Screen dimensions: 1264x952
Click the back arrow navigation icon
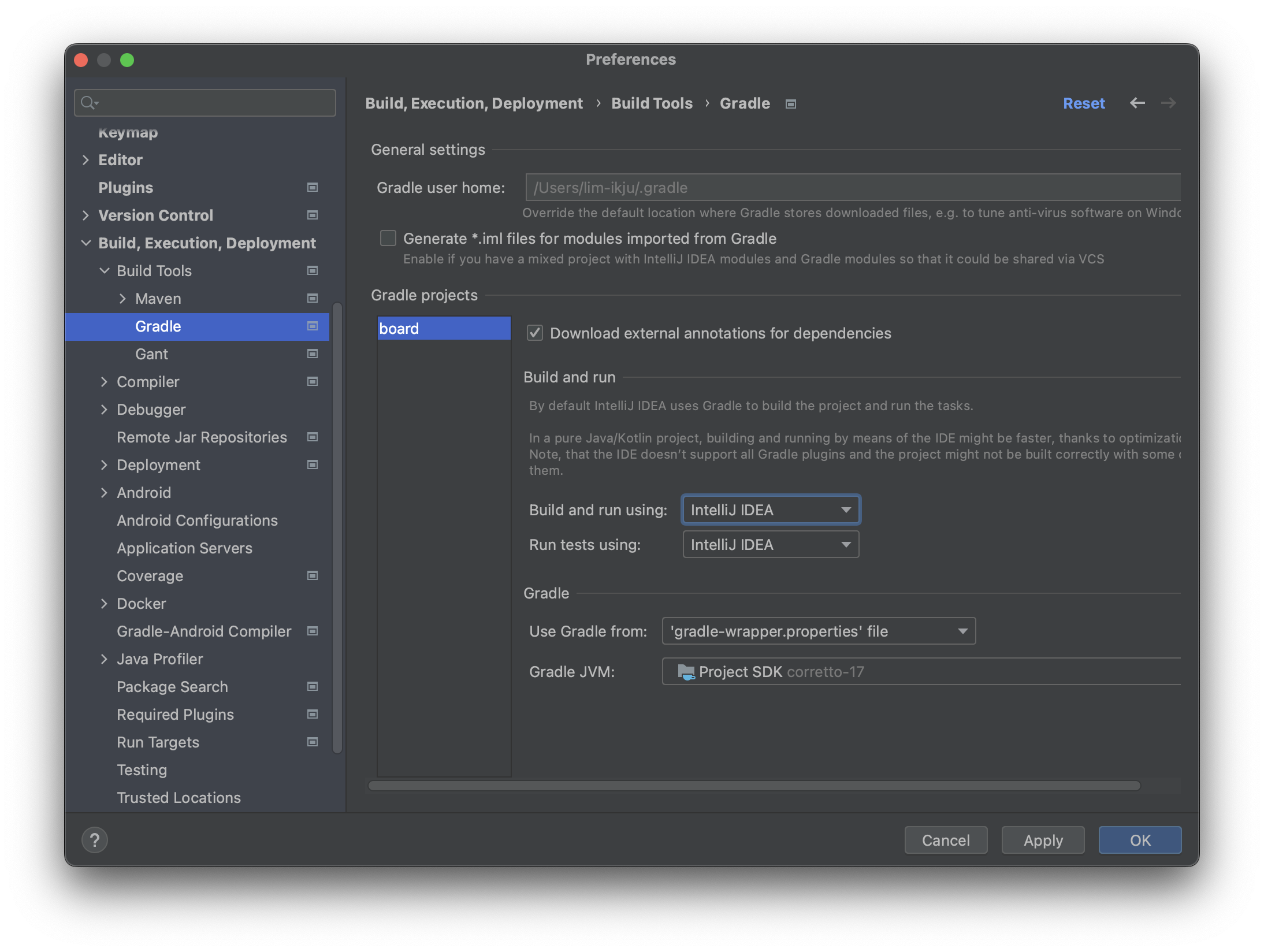1137,103
